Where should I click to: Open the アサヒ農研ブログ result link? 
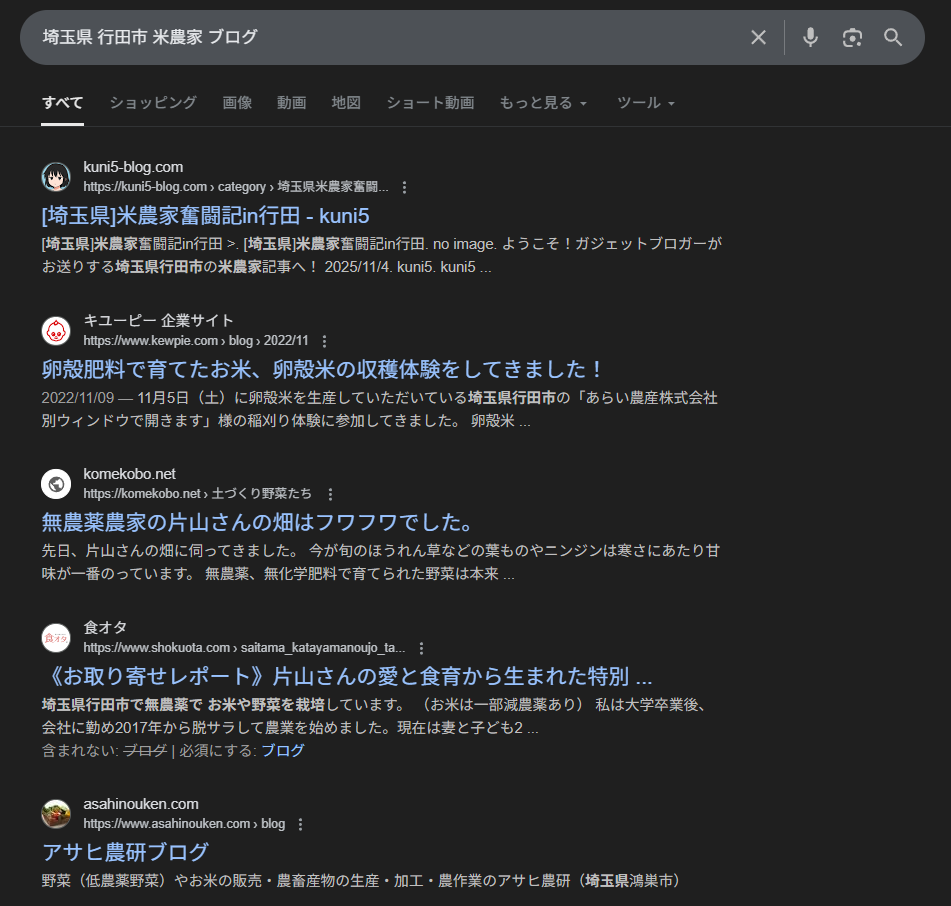[126, 852]
